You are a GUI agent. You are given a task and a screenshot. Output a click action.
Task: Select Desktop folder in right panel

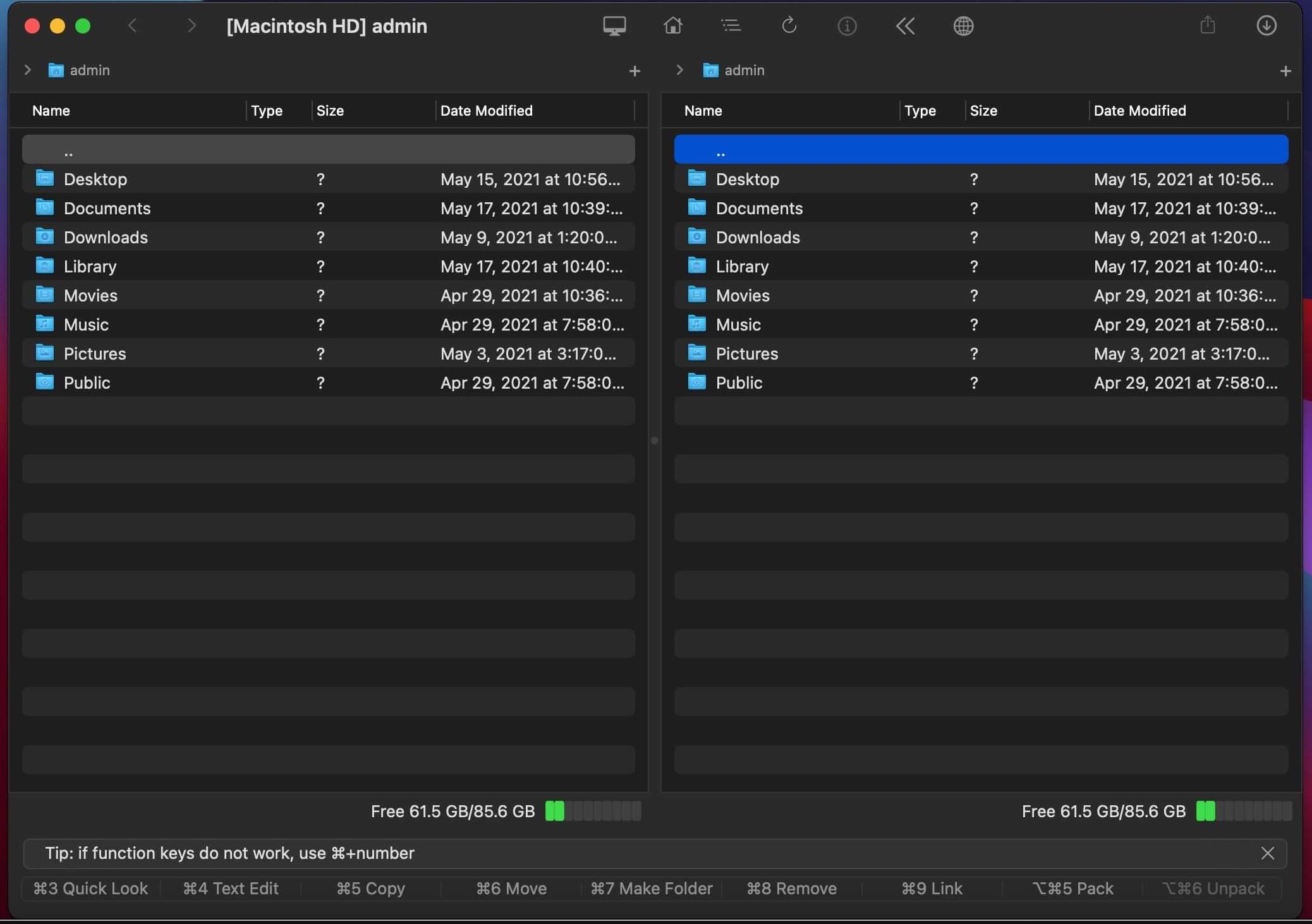(x=981, y=179)
